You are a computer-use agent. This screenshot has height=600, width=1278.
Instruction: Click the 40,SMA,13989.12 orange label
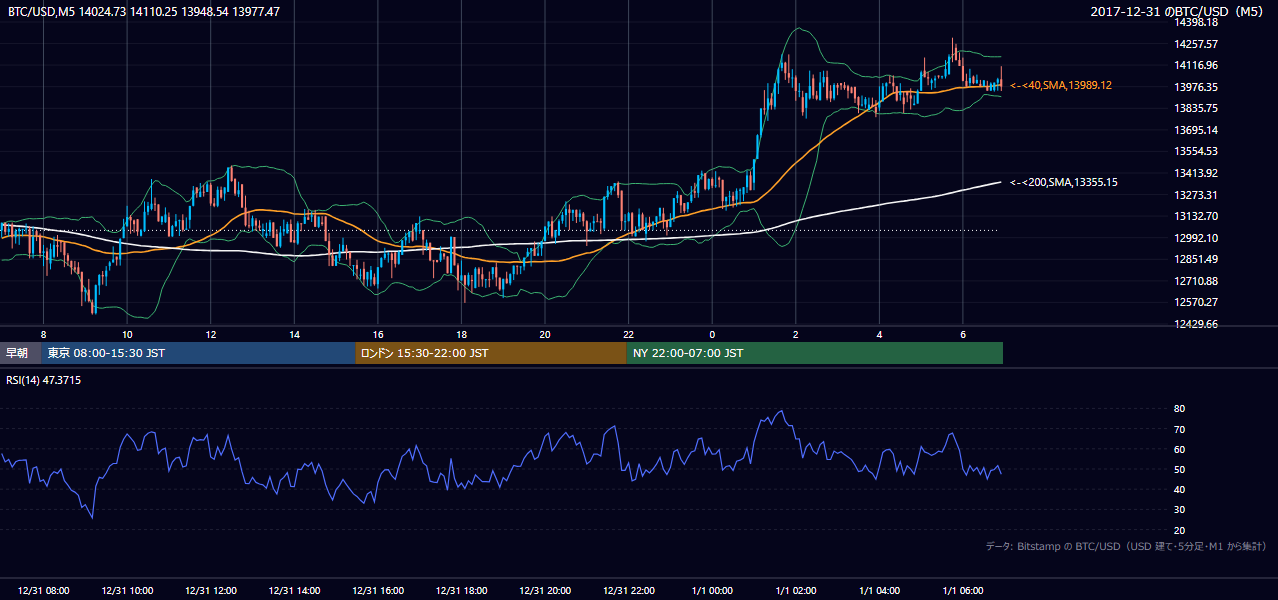click(x=1061, y=86)
